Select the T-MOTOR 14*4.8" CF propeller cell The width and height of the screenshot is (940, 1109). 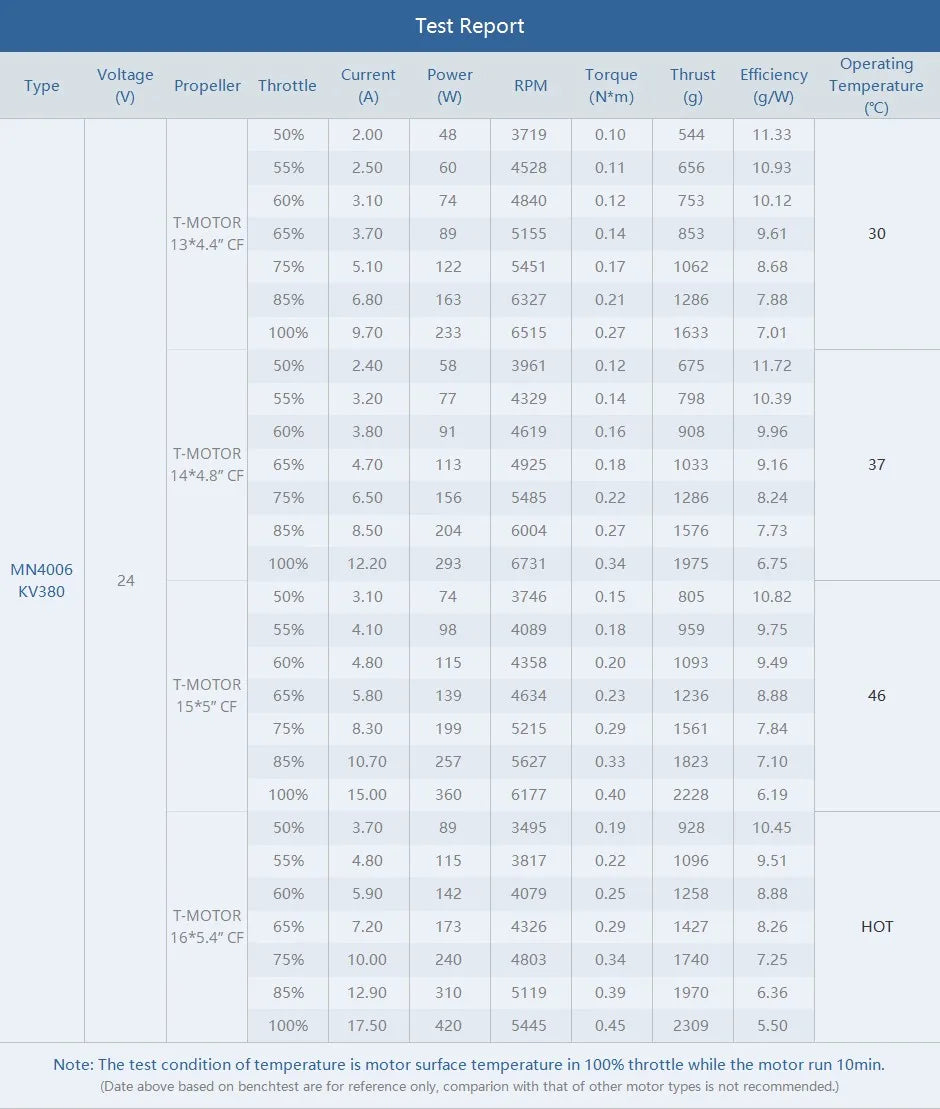[x=207, y=464]
